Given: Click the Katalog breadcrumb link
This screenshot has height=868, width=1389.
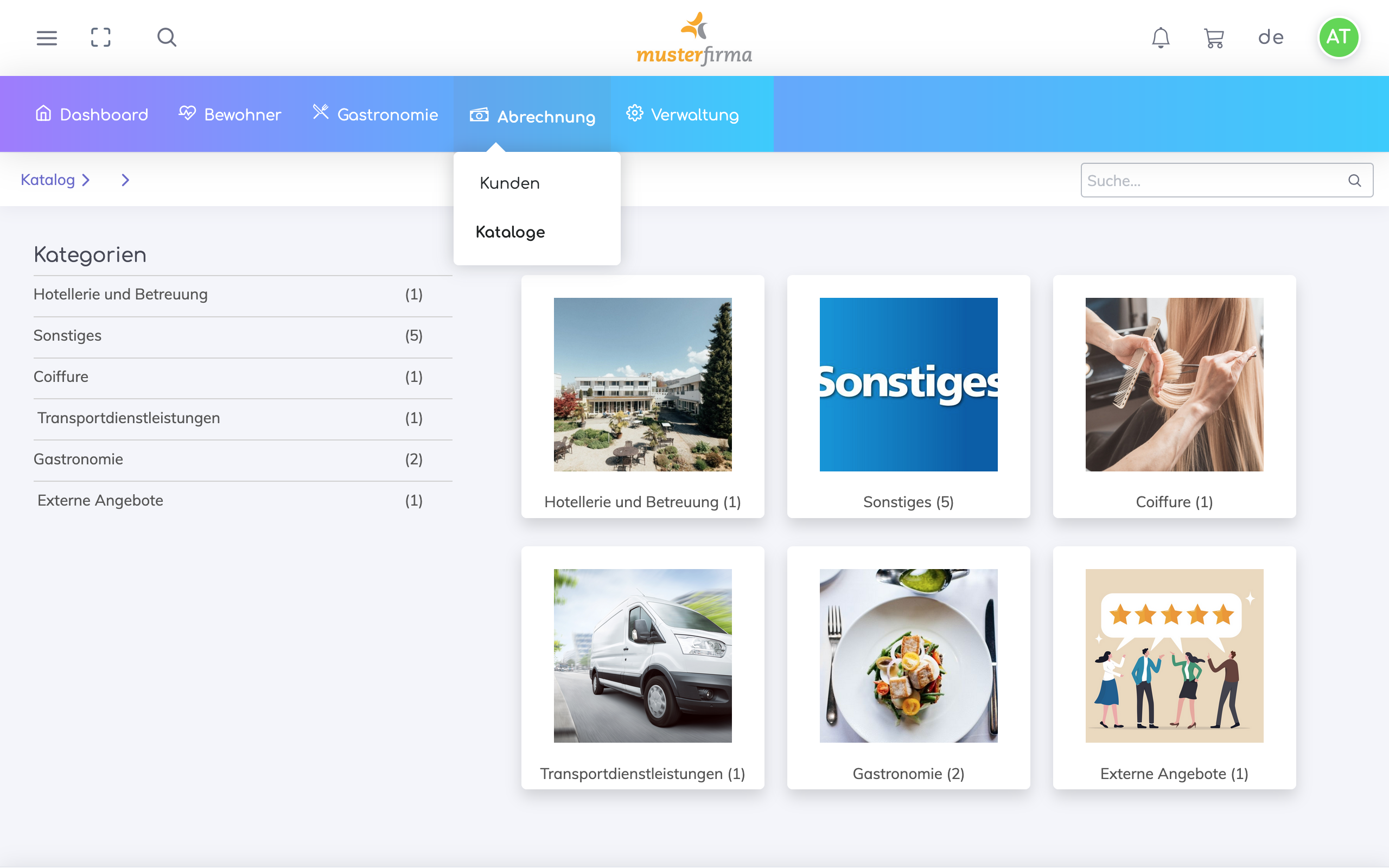Looking at the screenshot, I should (x=48, y=180).
